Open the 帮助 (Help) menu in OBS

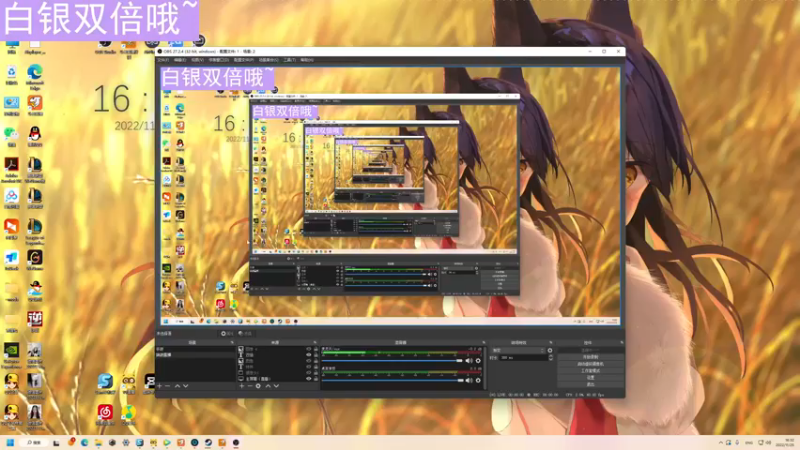click(x=306, y=60)
